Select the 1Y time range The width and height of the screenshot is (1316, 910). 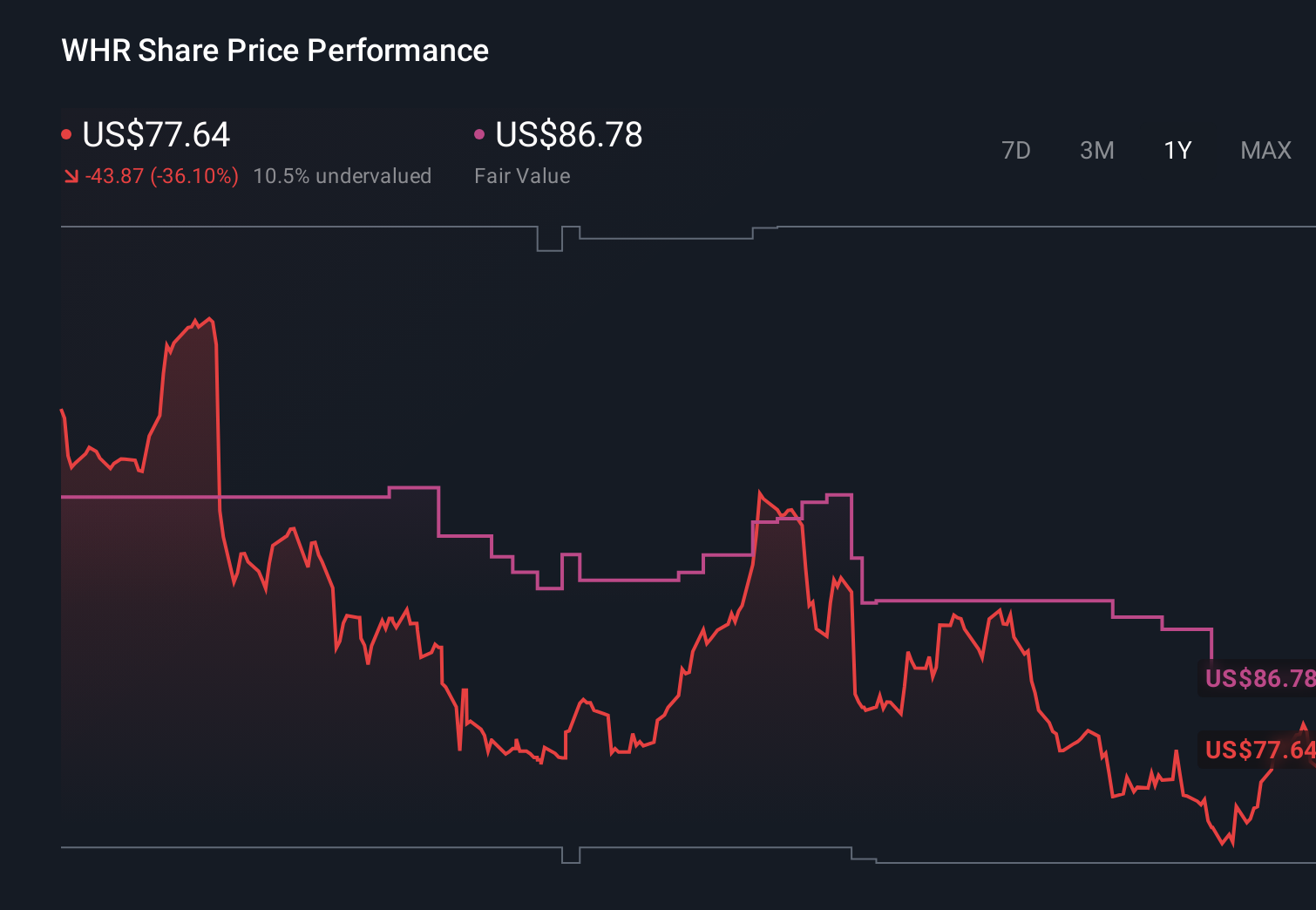(1177, 150)
